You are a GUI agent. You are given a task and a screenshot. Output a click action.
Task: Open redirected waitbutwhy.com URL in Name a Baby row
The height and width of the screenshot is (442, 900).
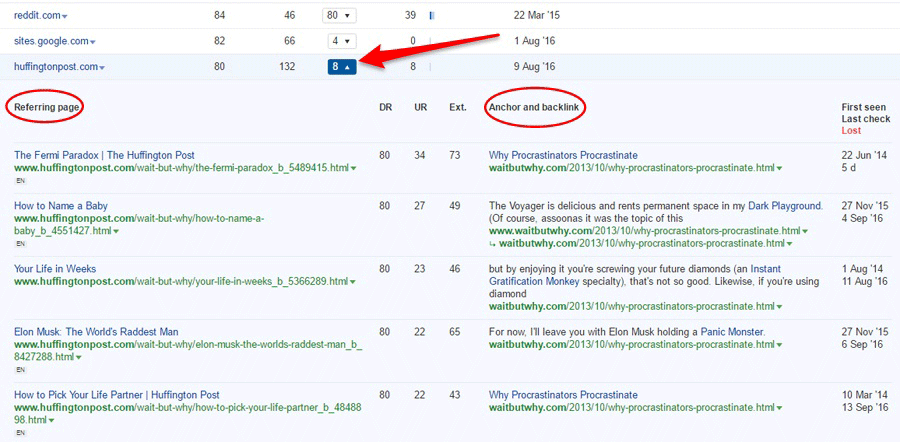click(x=641, y=243)
